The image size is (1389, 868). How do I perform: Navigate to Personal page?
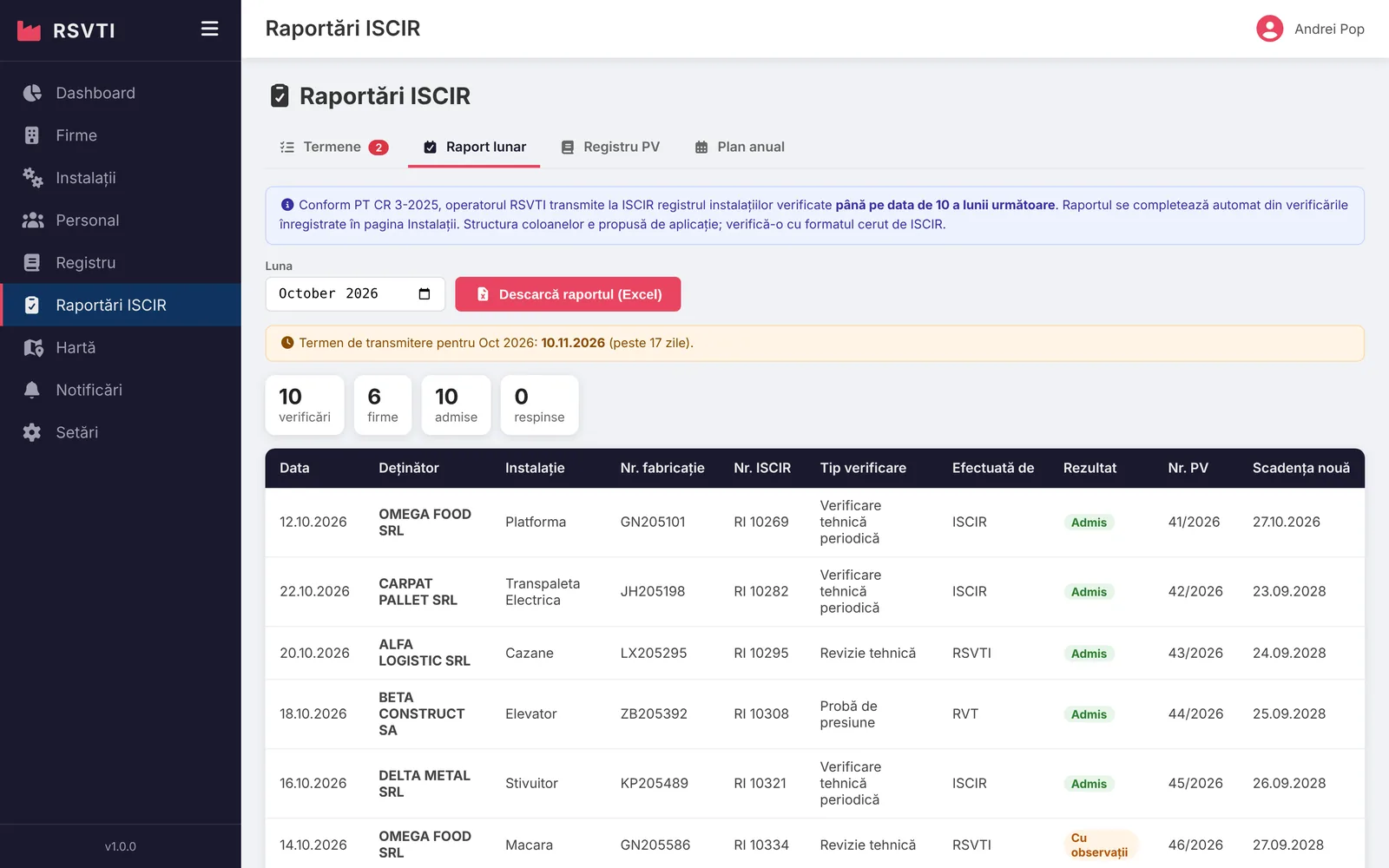pos(121,220)
